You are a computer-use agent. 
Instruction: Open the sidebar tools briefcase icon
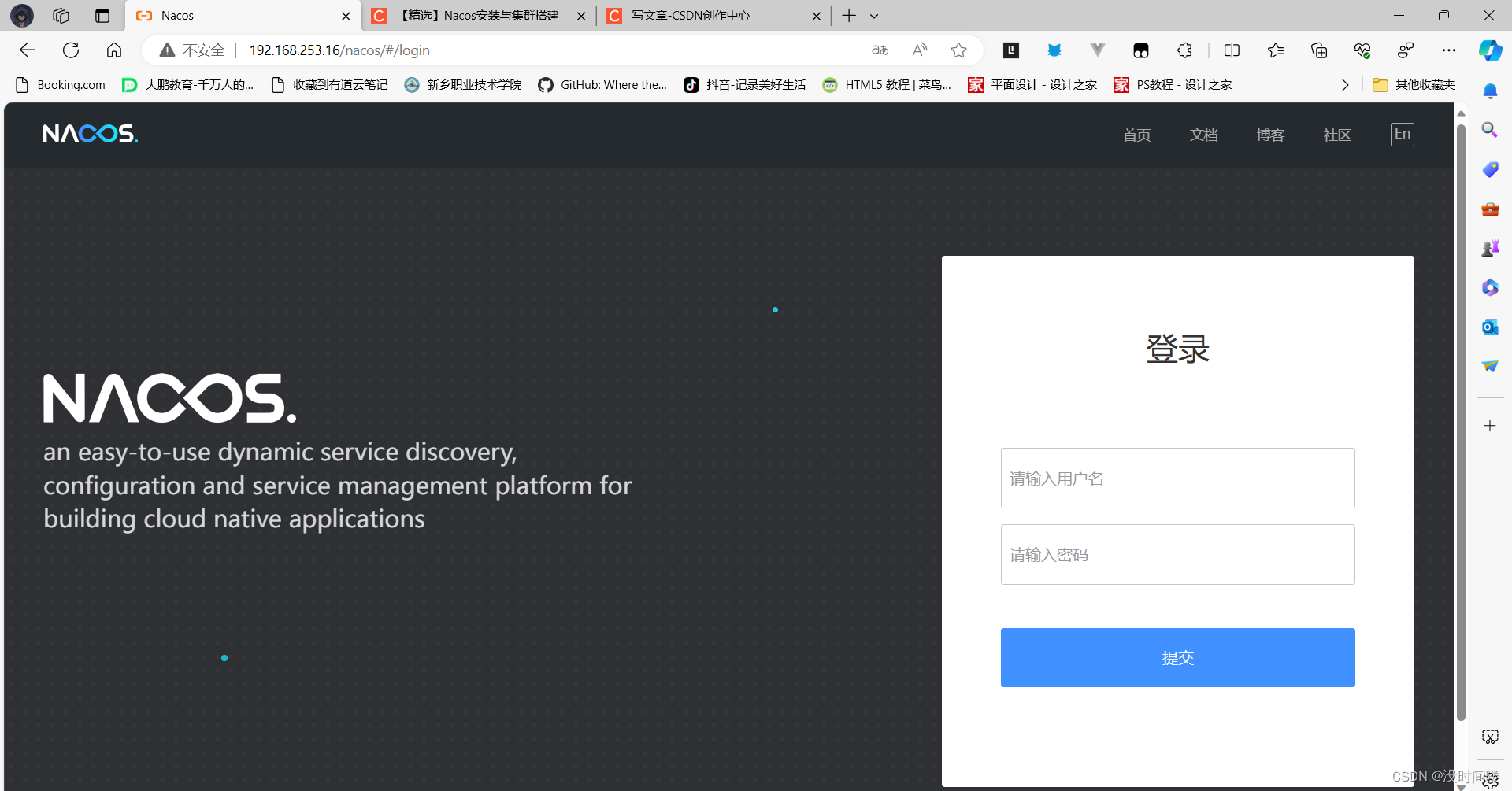tap(1490, 209)
